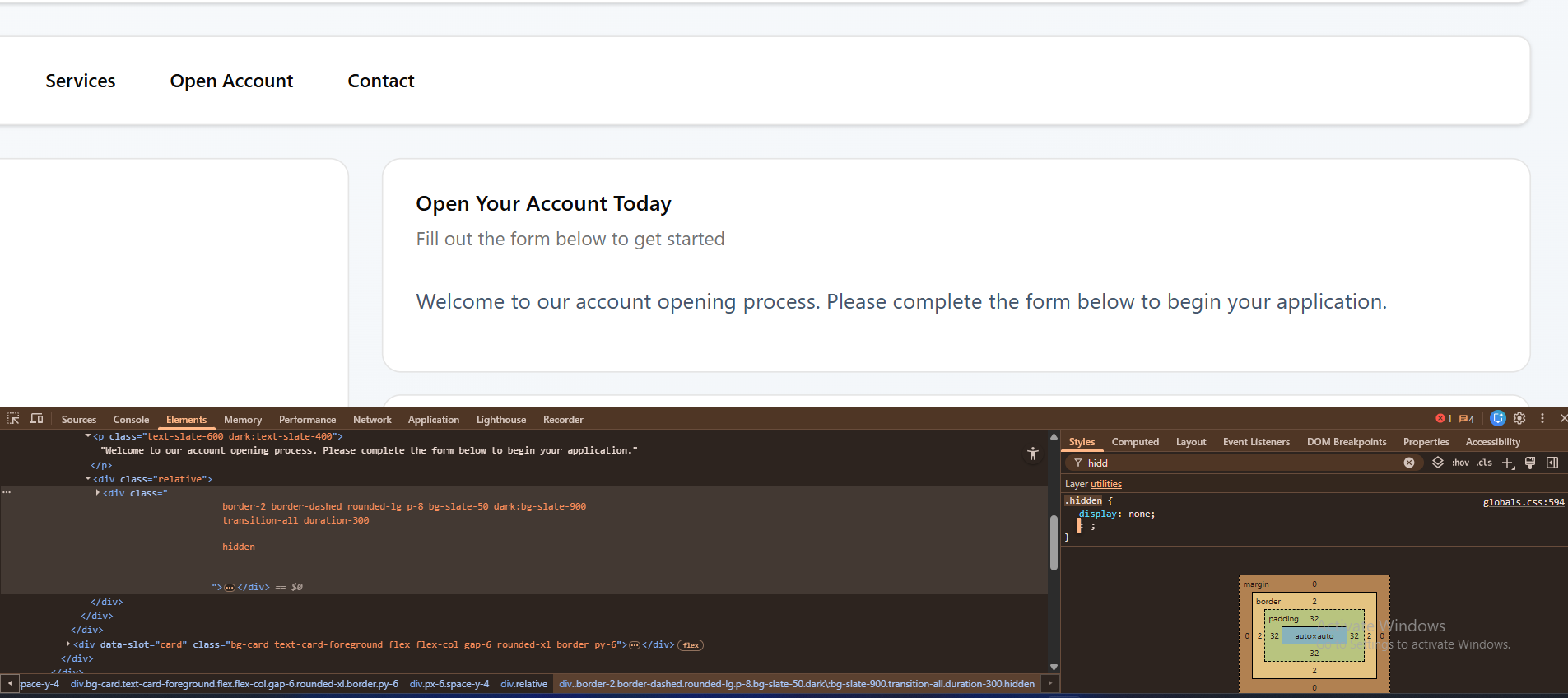
Task: Toggle CSS layers view icon
Action: point(1438,463)
